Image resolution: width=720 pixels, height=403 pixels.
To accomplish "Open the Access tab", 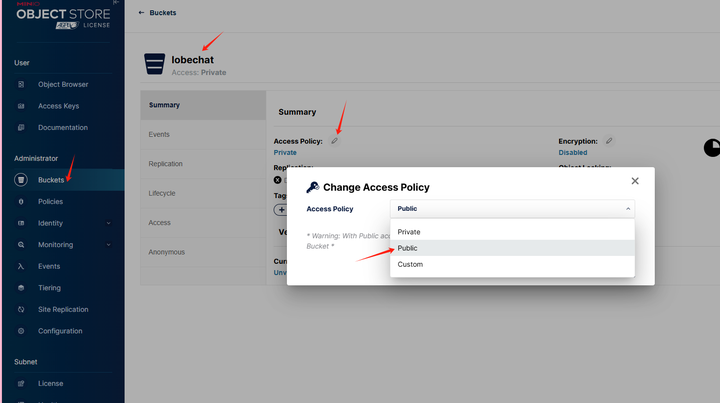I will click(x=203, y=223).
